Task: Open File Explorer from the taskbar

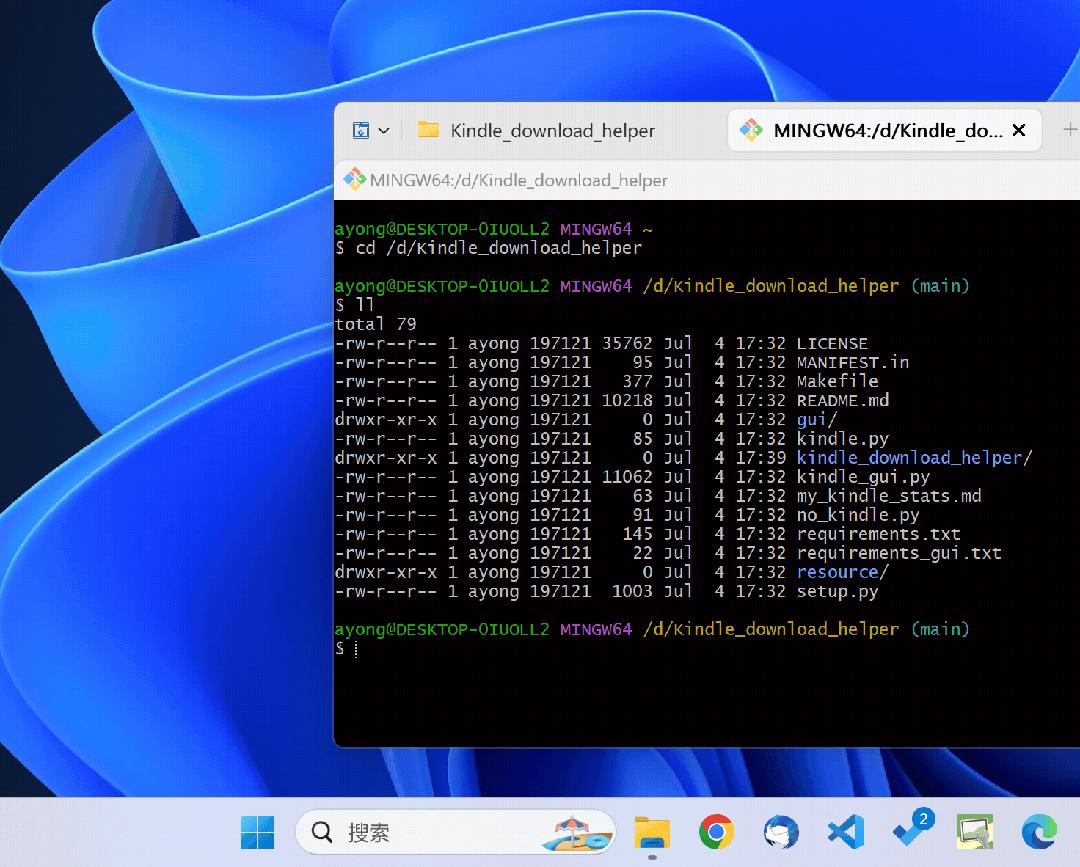Action: (x=651, y=831)
